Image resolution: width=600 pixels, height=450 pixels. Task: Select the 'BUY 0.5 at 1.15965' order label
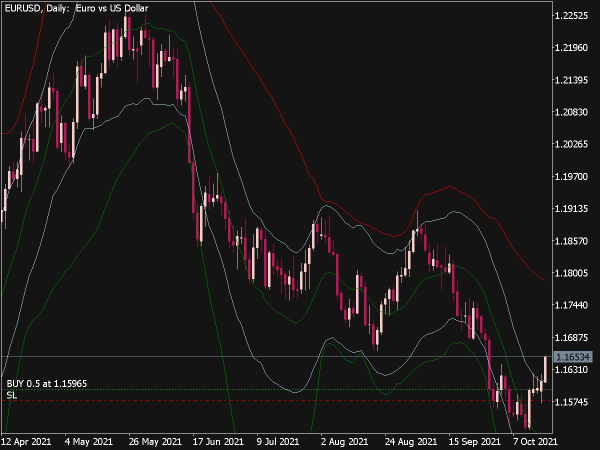47,383
